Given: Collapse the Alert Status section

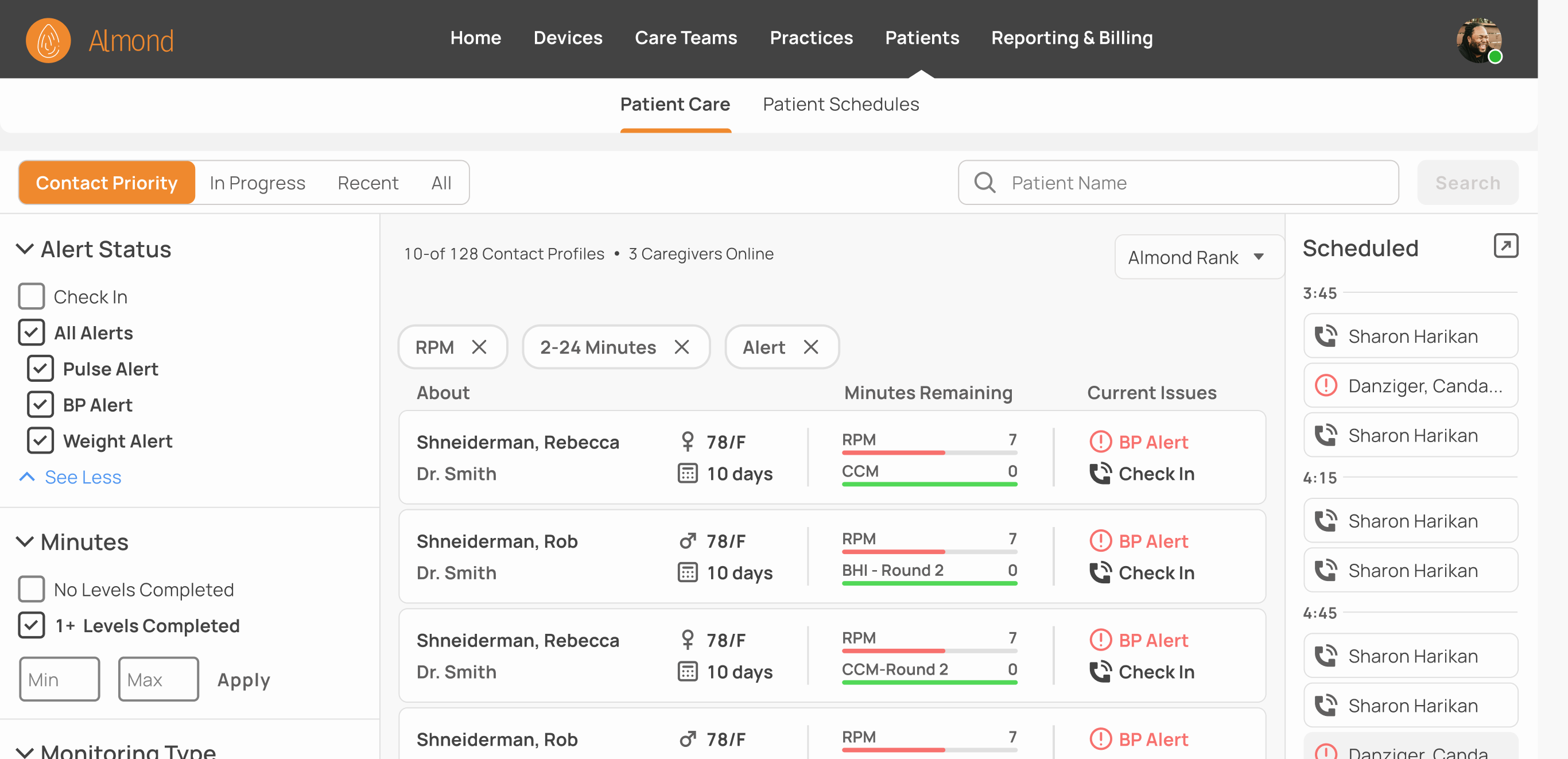Looking at the screenshot, I should (24, 249).
